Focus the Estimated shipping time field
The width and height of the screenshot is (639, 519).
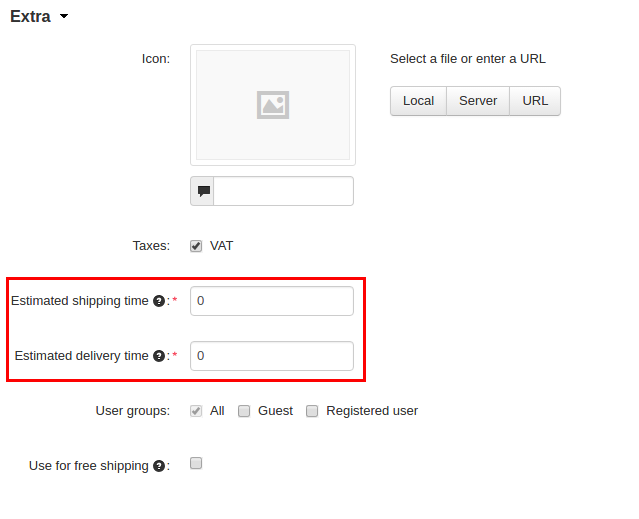pyautogui.click(x=272, y=301)
